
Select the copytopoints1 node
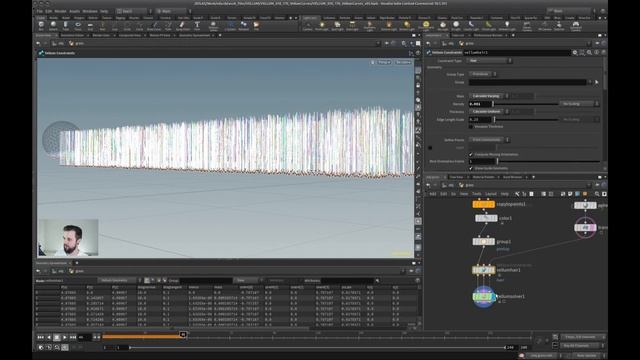point(484,204)
